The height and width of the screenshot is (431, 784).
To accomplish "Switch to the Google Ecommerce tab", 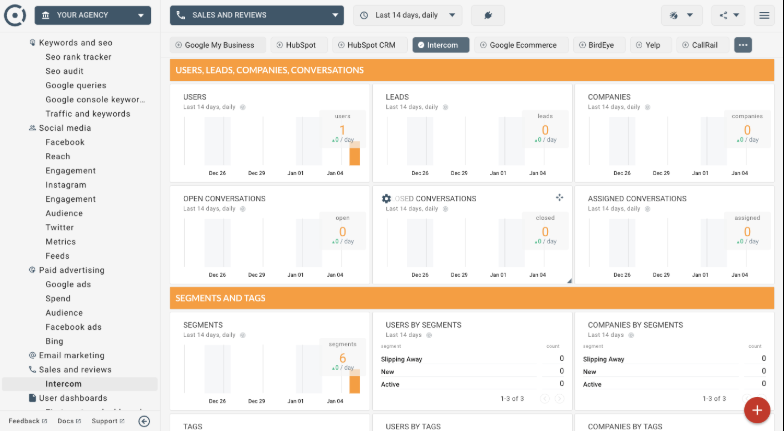I will coord(522,45).
